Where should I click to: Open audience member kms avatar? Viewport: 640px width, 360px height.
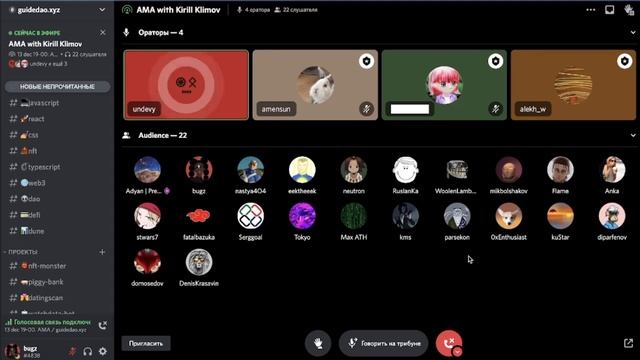(405, 216)
